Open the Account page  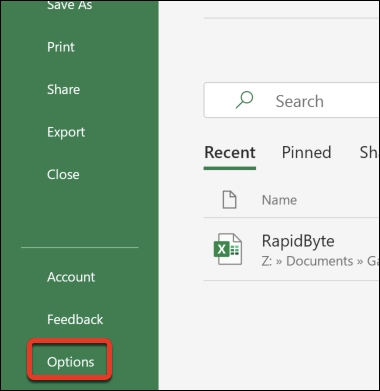click(71, 277)
